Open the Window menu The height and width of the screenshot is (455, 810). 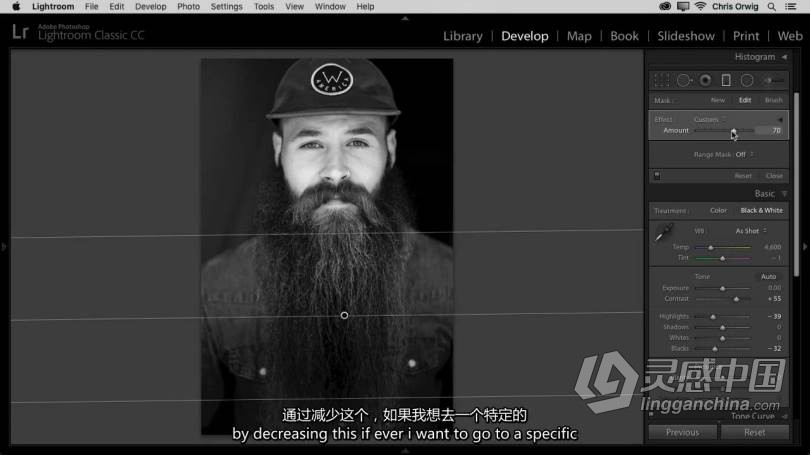click(x=330, y=7)
